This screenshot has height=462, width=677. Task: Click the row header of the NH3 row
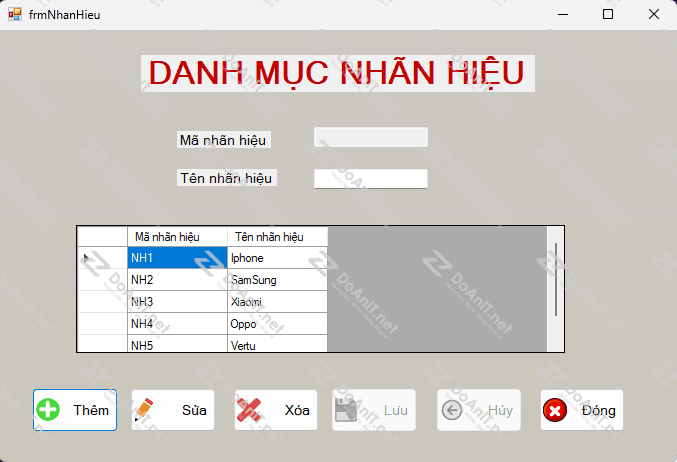click(x=102, y=302)
